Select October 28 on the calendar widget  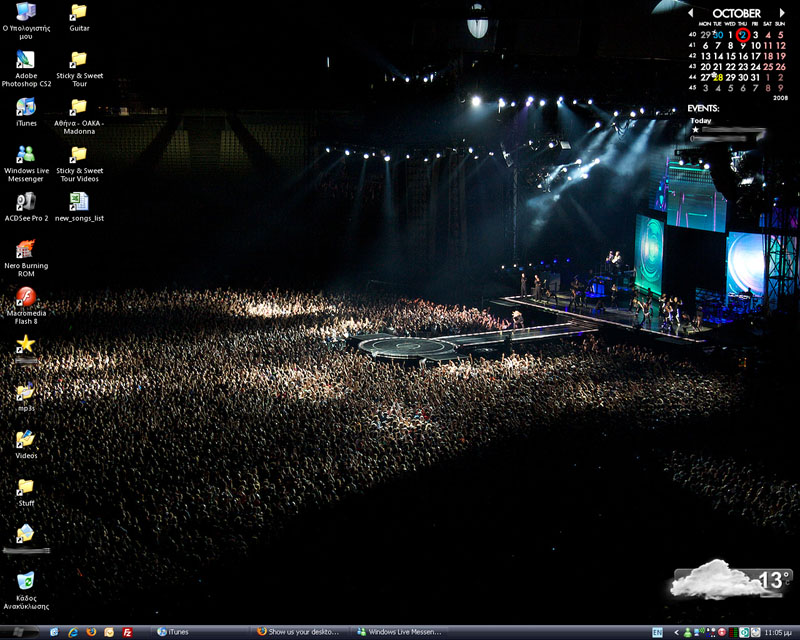[718, 77]
